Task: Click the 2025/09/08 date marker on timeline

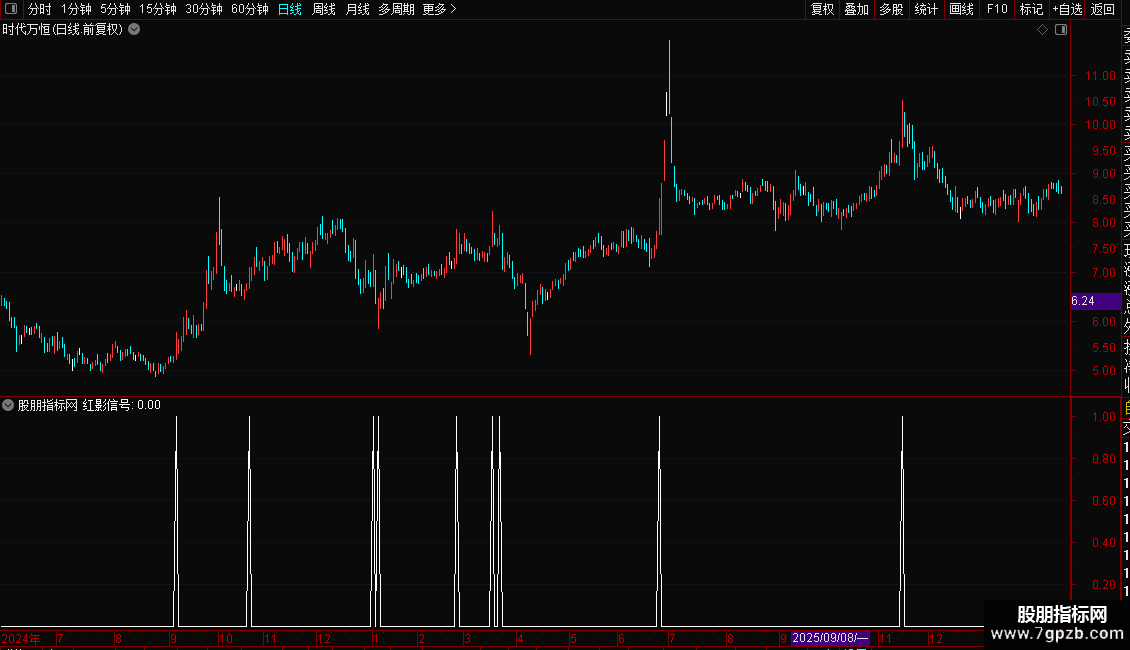Action: coord(830,638)
